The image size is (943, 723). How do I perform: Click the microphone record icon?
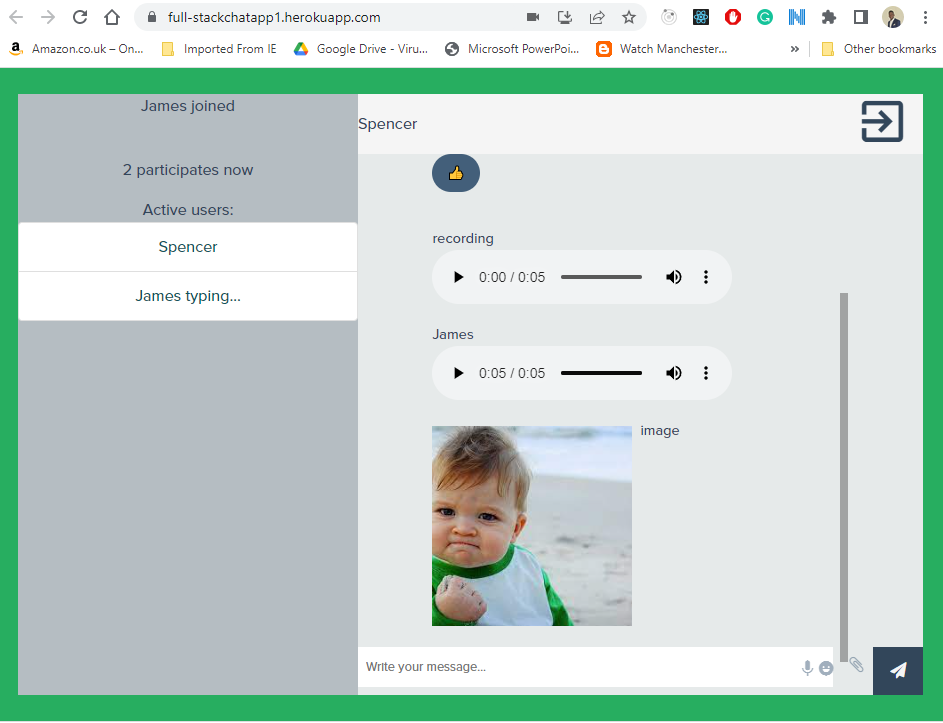807,668
